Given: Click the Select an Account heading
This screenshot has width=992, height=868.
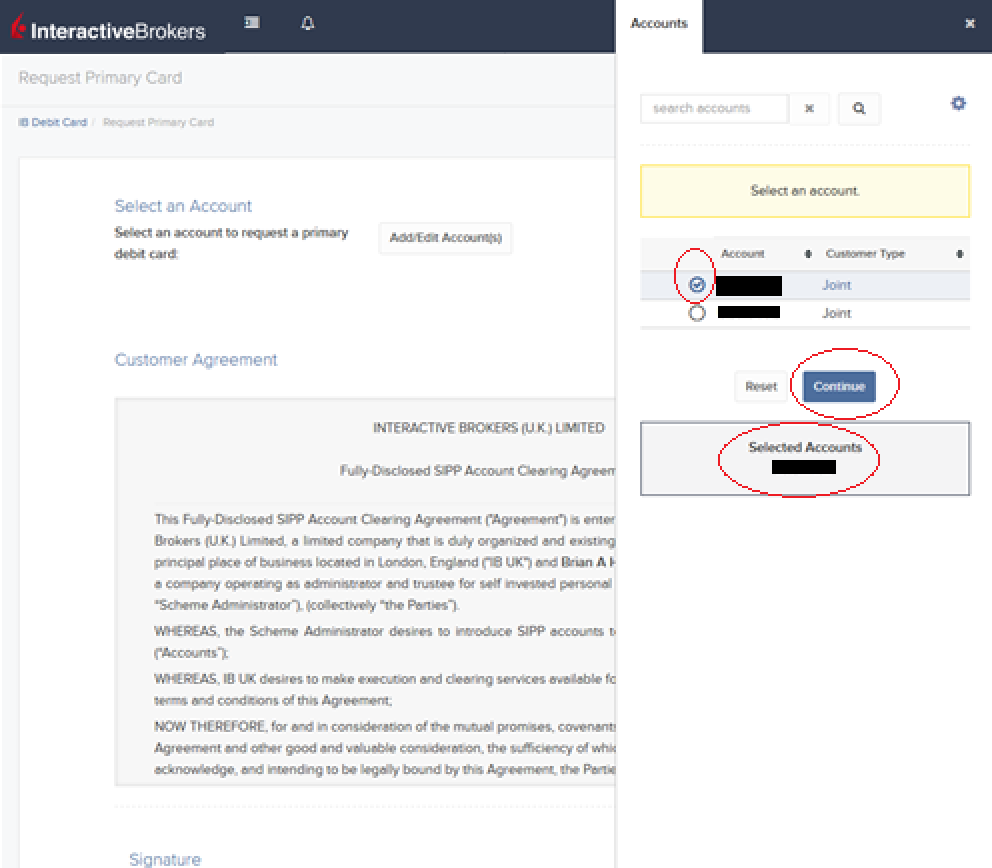Looking at the screenshot, I should [183, 206].
